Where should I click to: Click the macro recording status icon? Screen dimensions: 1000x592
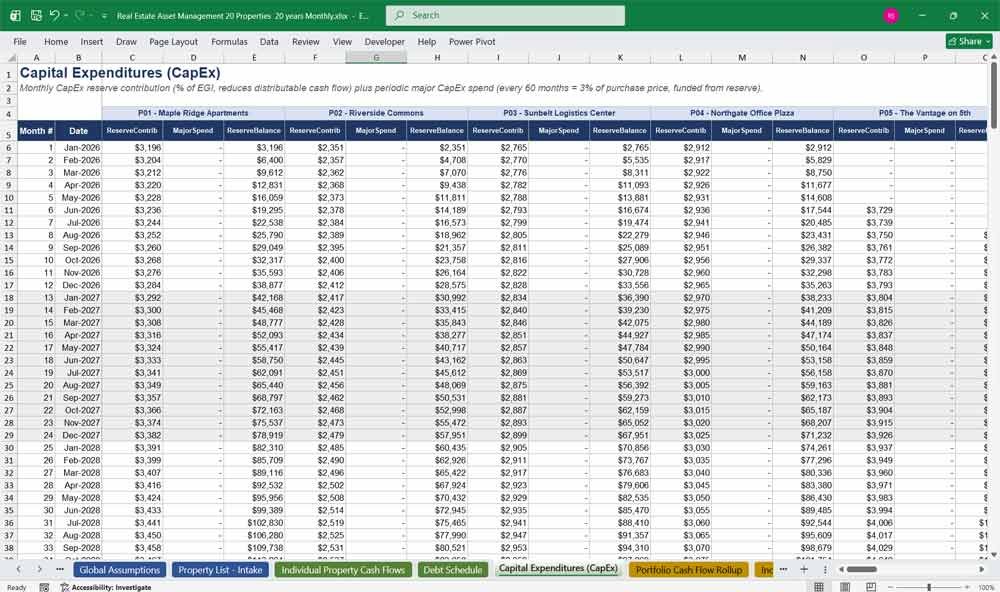tap(44, 587)
